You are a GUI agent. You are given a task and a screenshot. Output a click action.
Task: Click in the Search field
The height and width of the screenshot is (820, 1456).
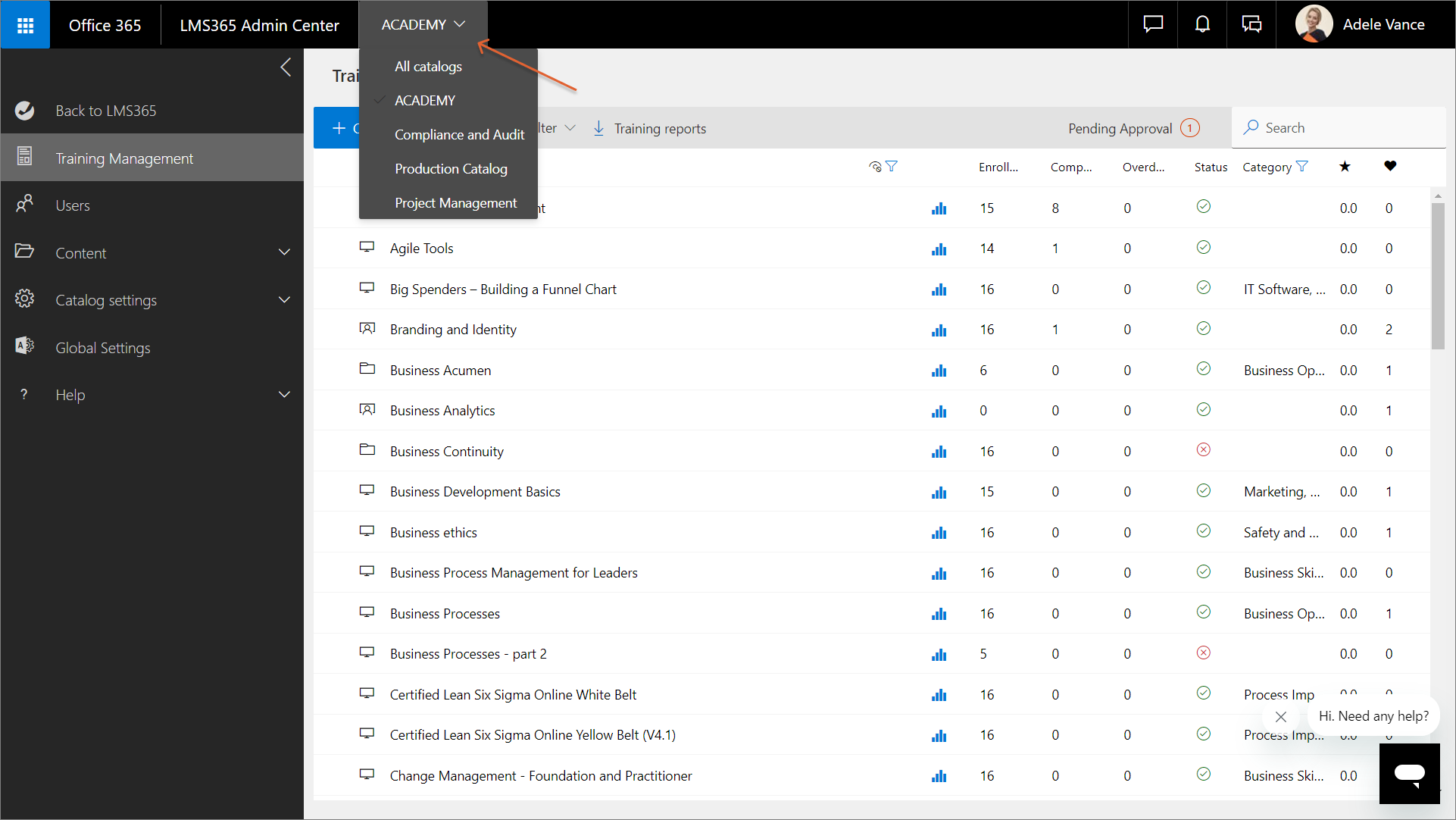click(1339, 128)
